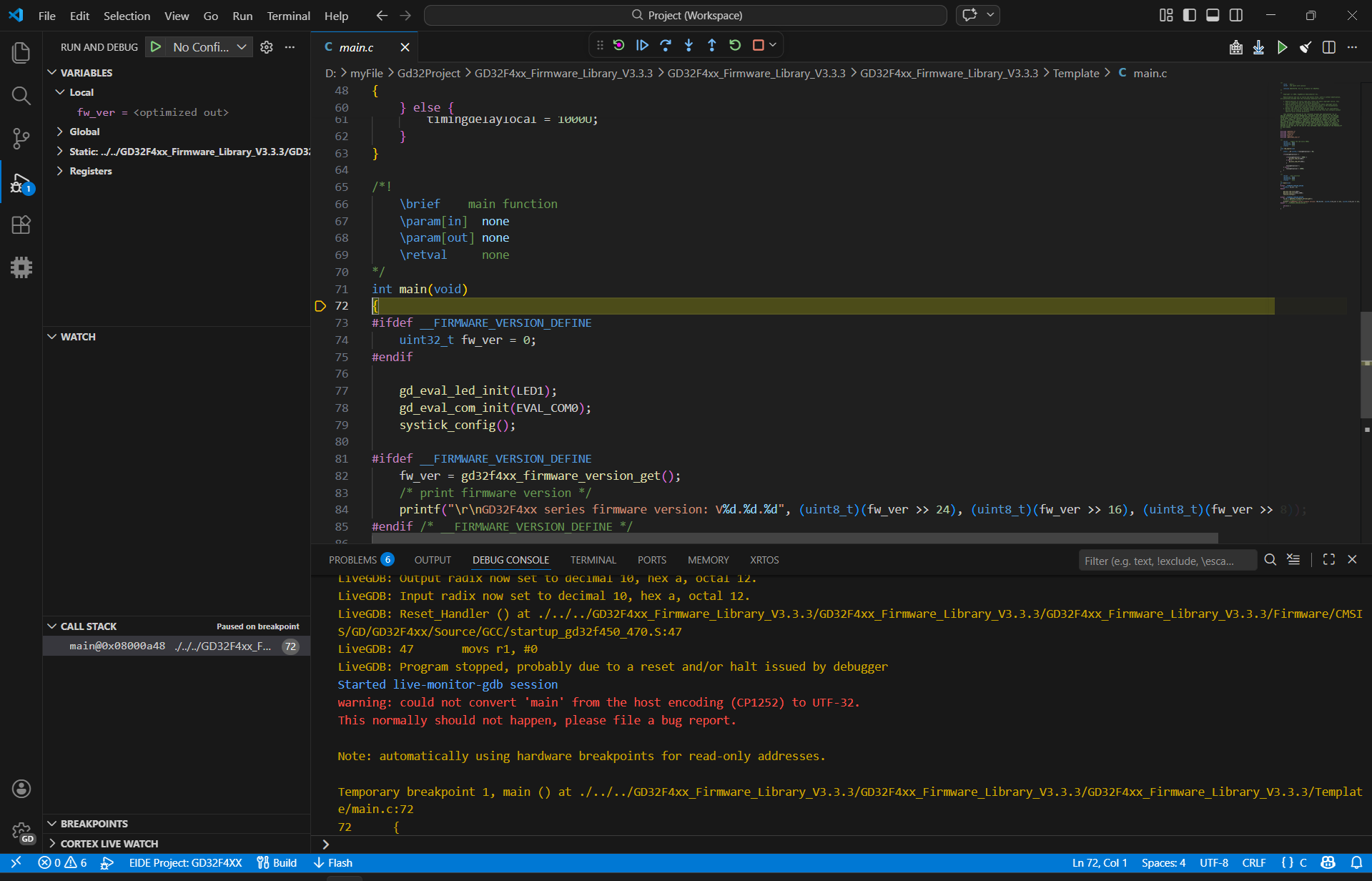Open editor title more actions menu
Screen dimensions: 1372x881
[1352, 47]
